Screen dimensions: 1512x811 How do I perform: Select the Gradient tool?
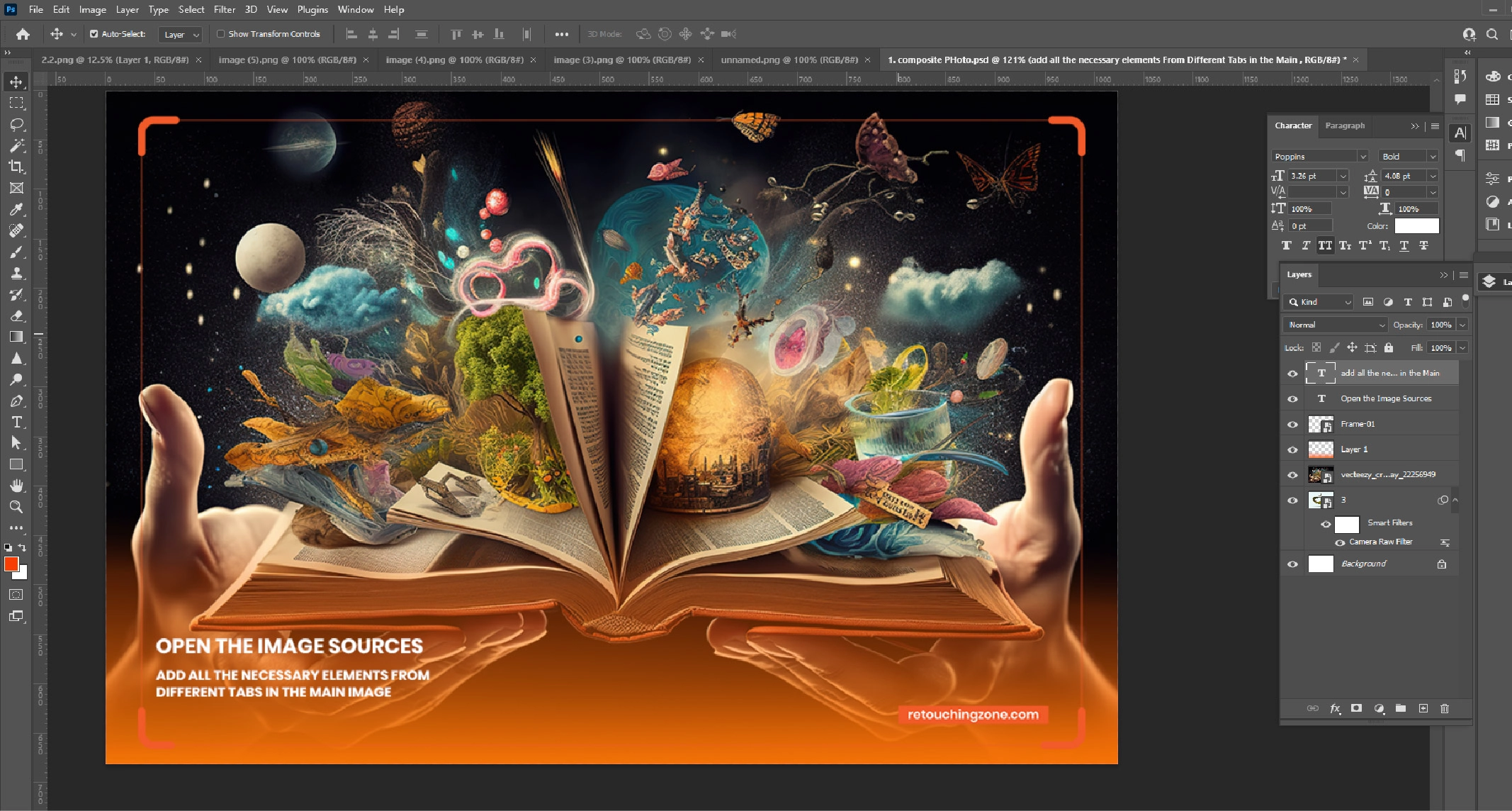(x=16, y=337)
